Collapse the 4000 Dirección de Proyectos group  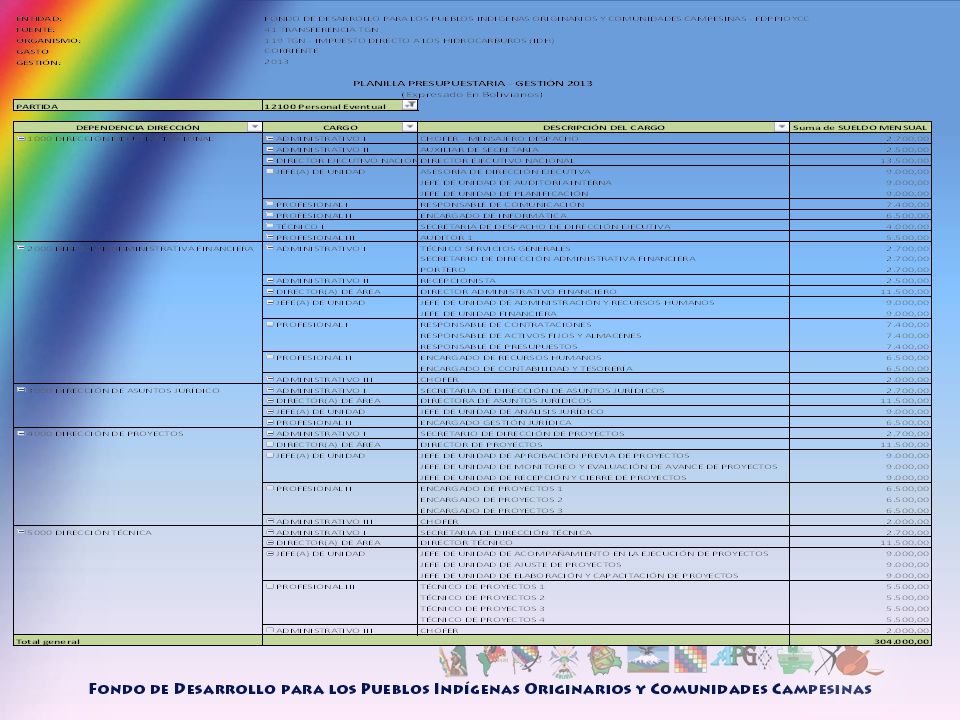tap(21, 433)
